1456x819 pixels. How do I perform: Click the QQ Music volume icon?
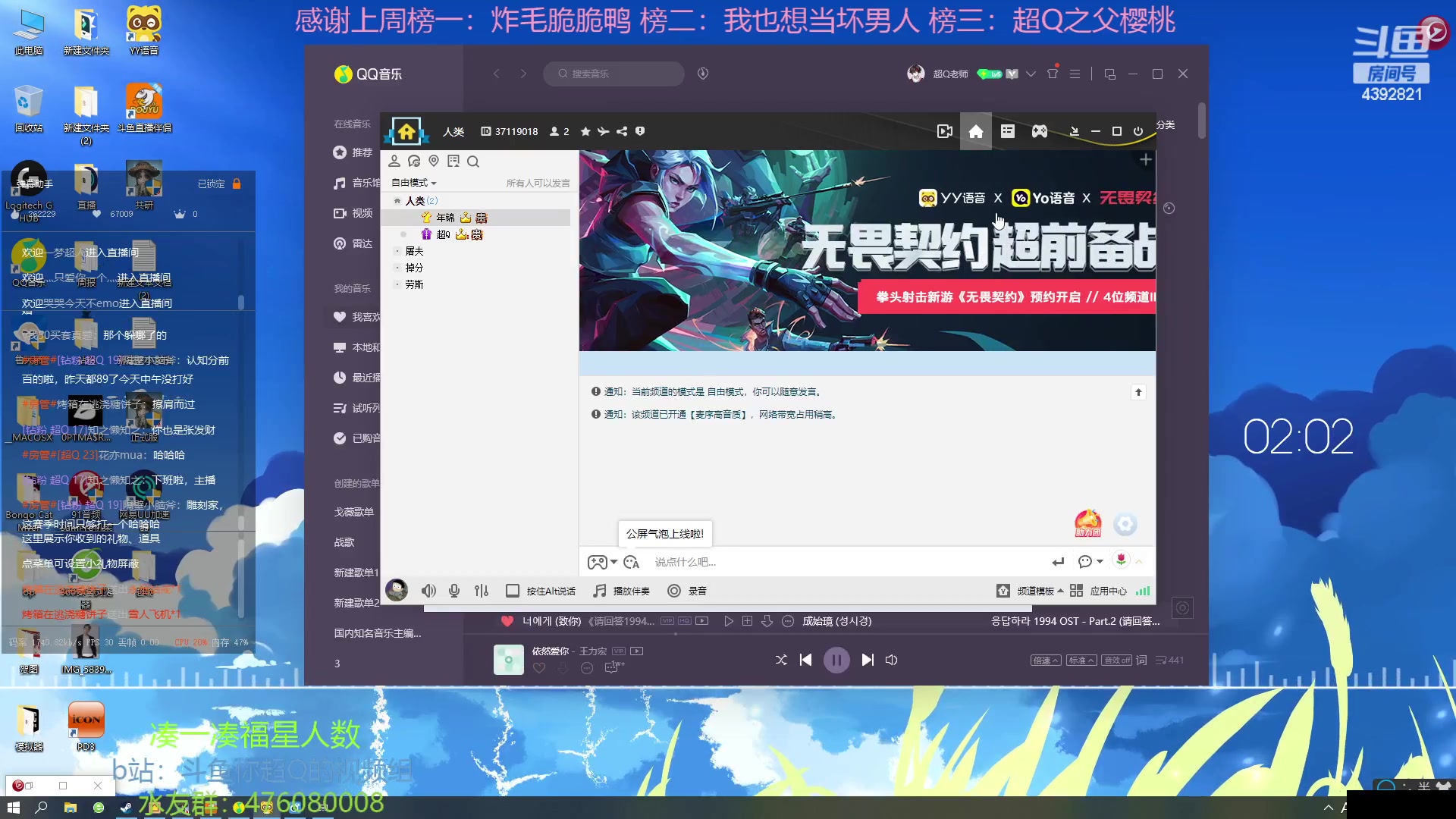[892, 660]
